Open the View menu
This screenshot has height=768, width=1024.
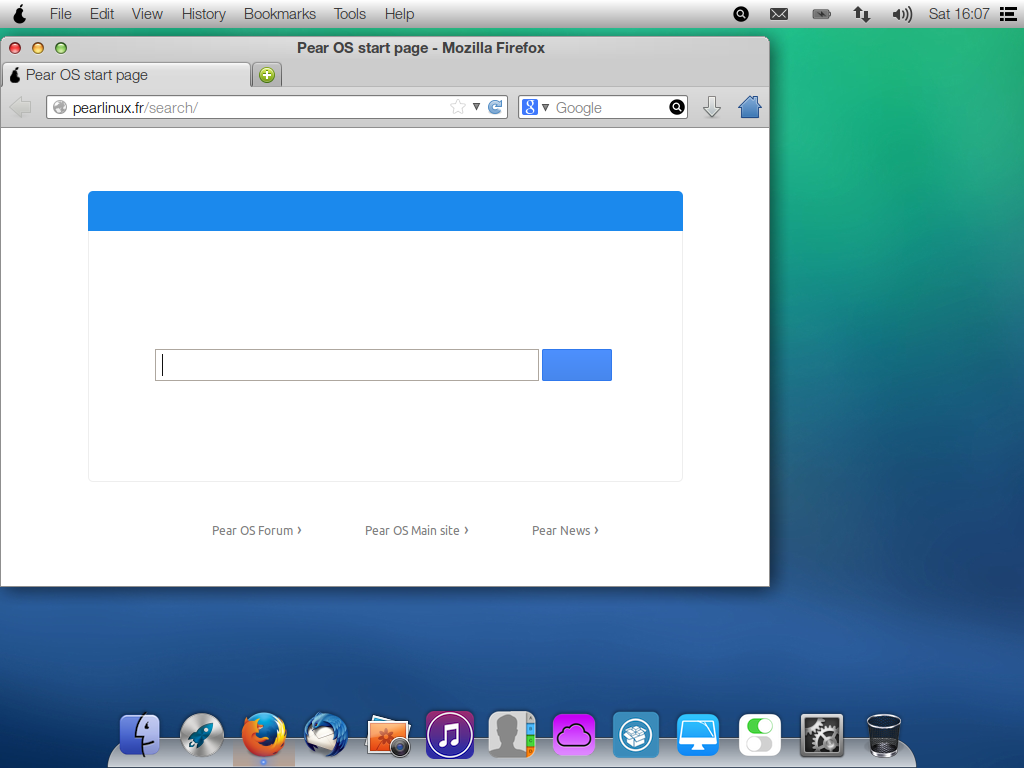147,14
